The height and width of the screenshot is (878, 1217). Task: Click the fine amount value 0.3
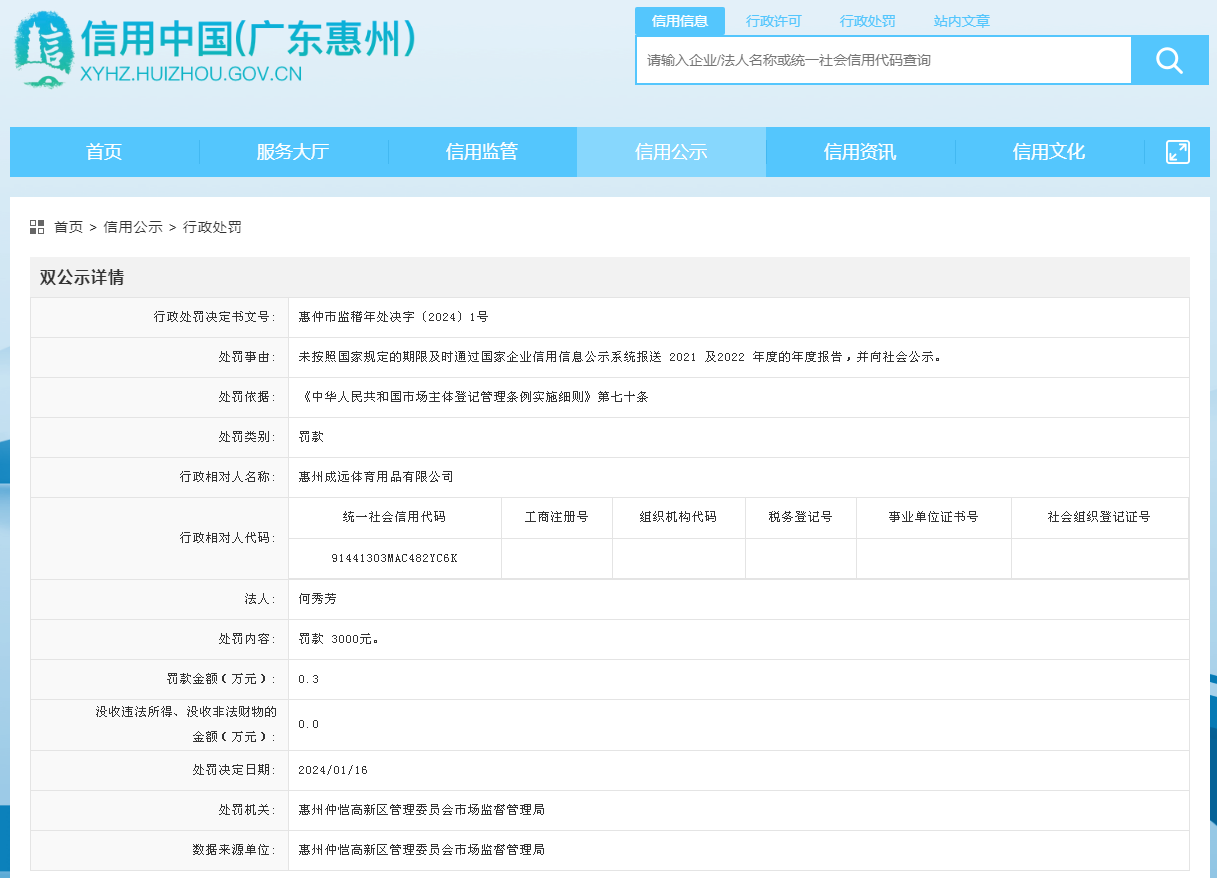[x=309, y=679]
